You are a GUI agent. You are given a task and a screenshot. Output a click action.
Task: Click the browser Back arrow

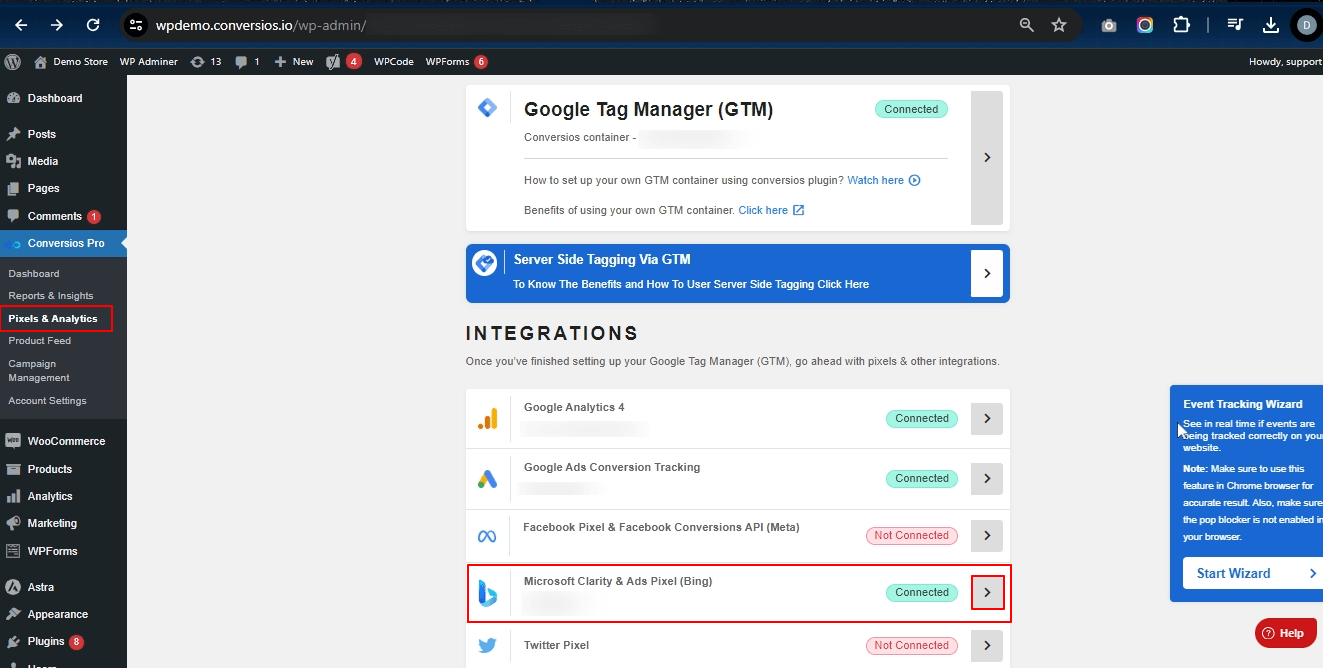point(21,25)
